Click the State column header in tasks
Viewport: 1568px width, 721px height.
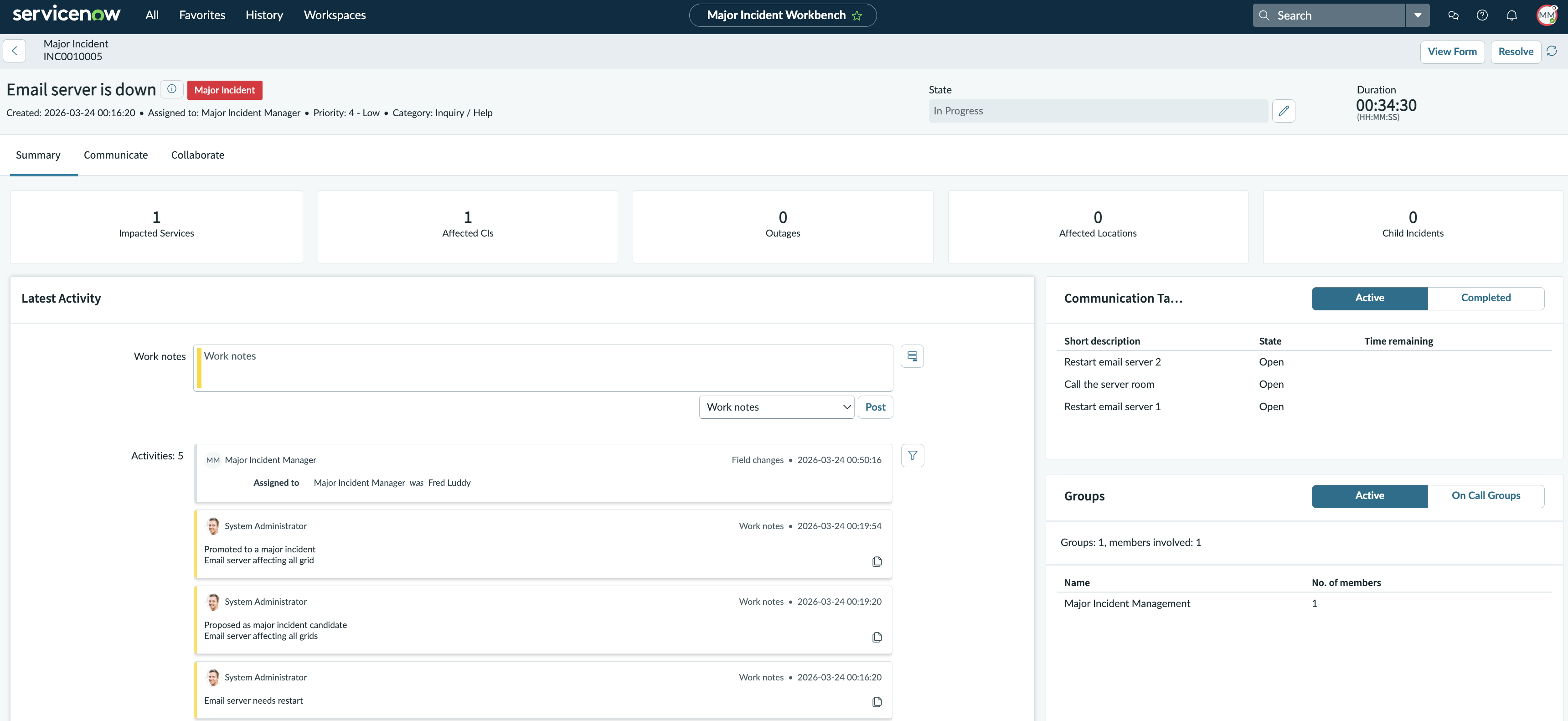click(x=1270, y=341)
